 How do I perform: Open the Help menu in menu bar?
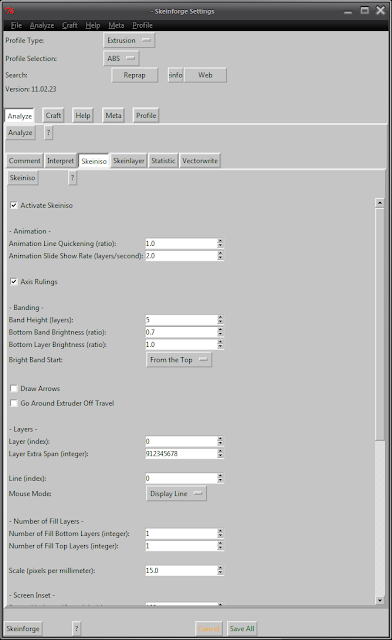93,25
